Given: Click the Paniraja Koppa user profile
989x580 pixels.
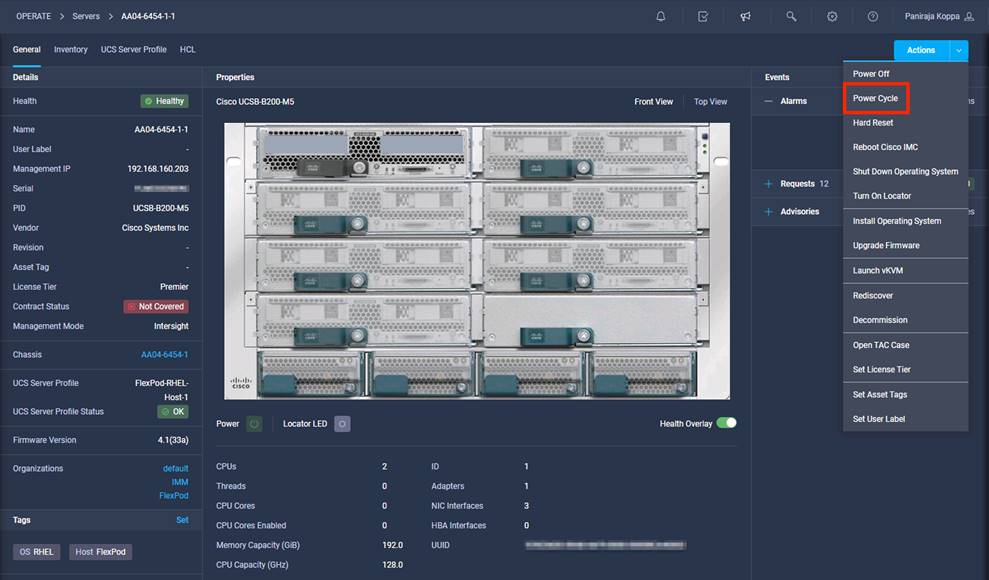Looking at the screenshot, I should point(939,16).
